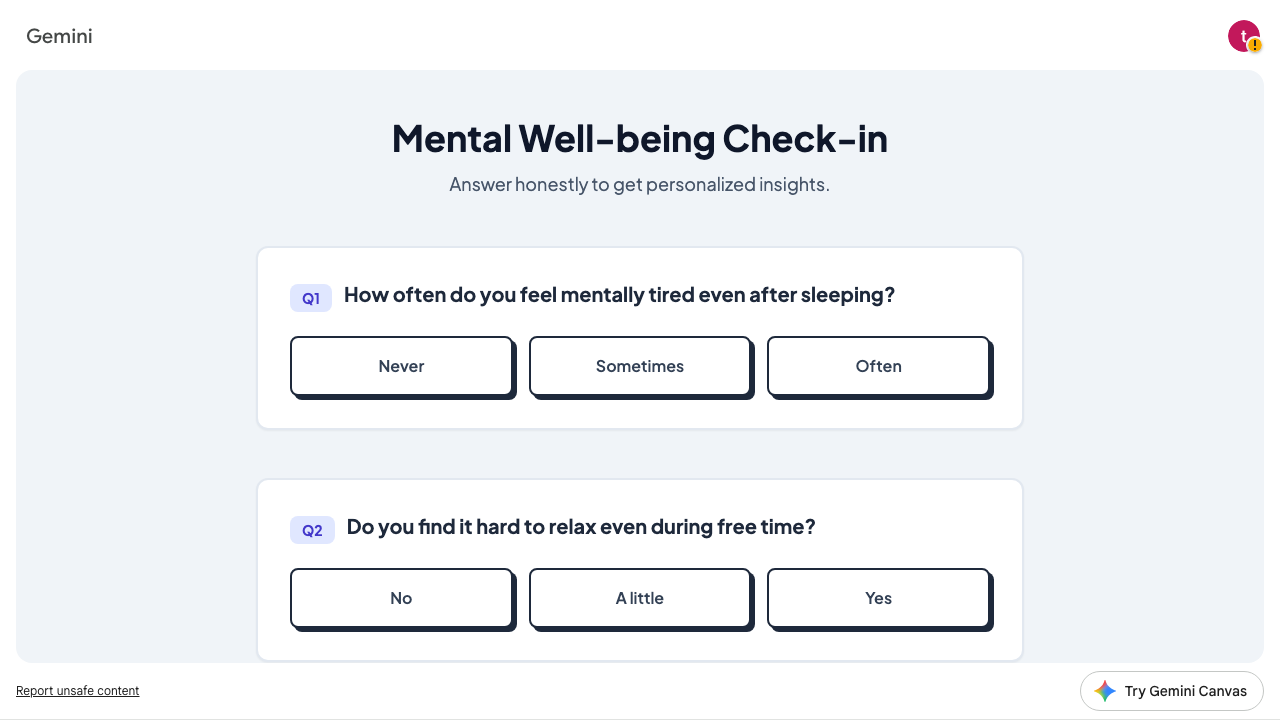The image size is (1280, 720).
Task: Click the hard to relax question text
Action: coord(581,527)
